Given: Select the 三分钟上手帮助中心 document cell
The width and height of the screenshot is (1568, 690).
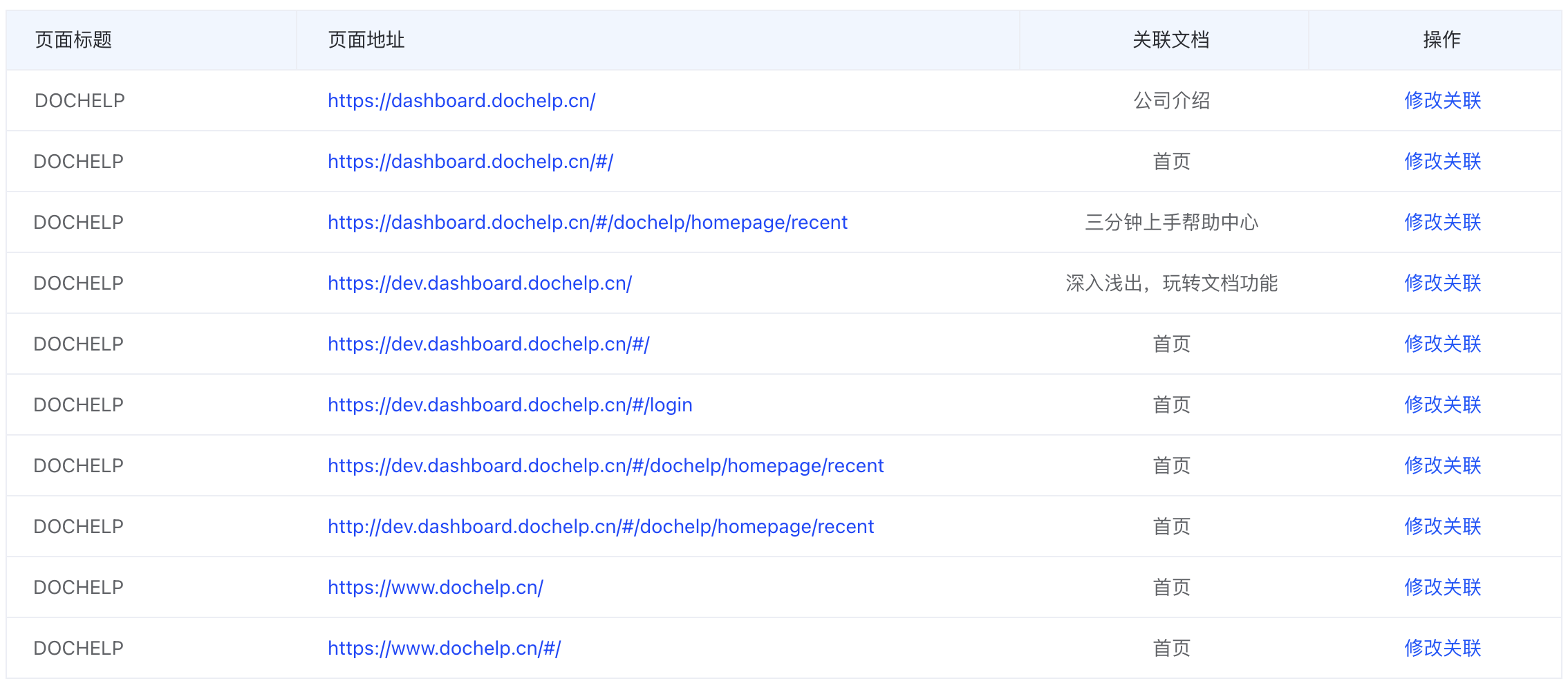Looking at the screenshot, I should [x=1171, y=223].
